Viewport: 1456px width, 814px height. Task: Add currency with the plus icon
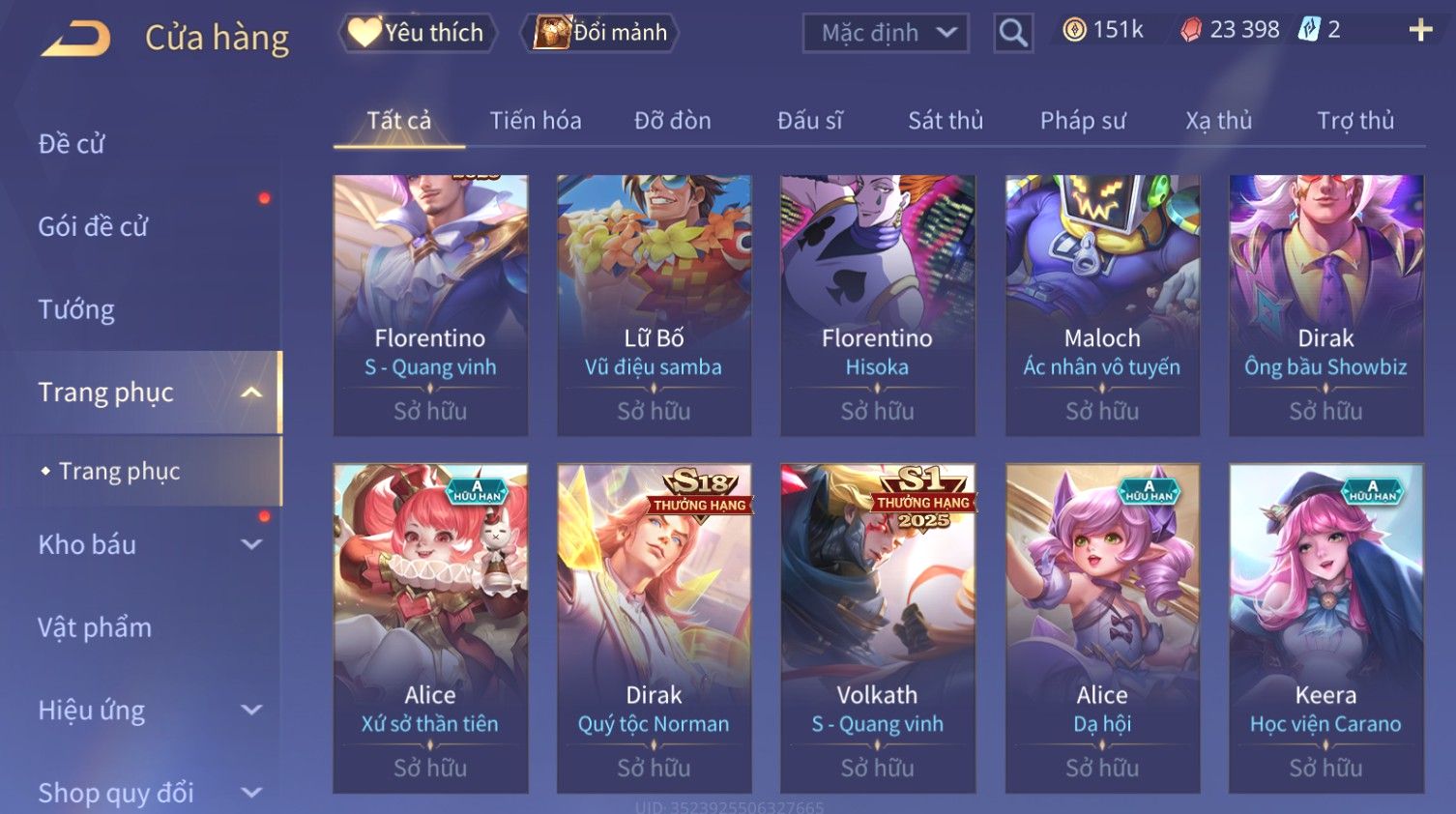tap(1420, 30)
